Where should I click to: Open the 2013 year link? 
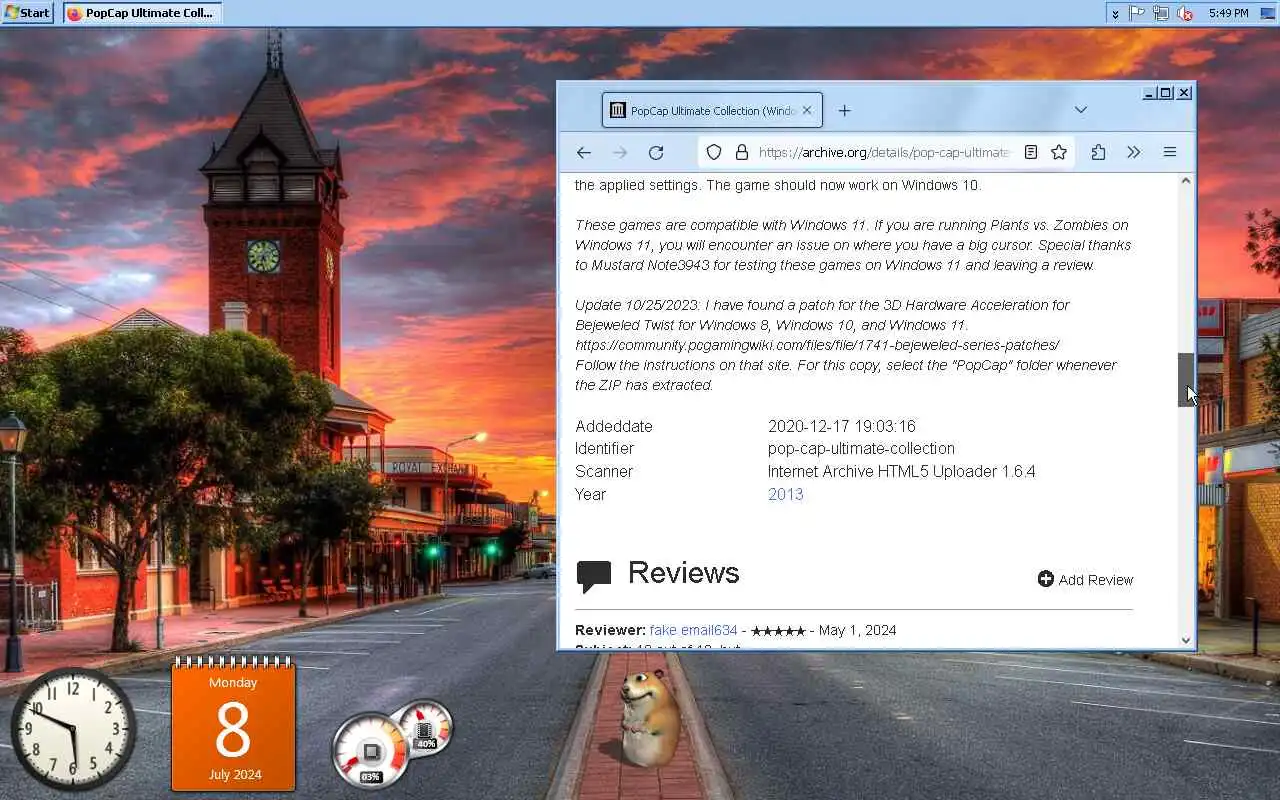click(x=785, y=494)
